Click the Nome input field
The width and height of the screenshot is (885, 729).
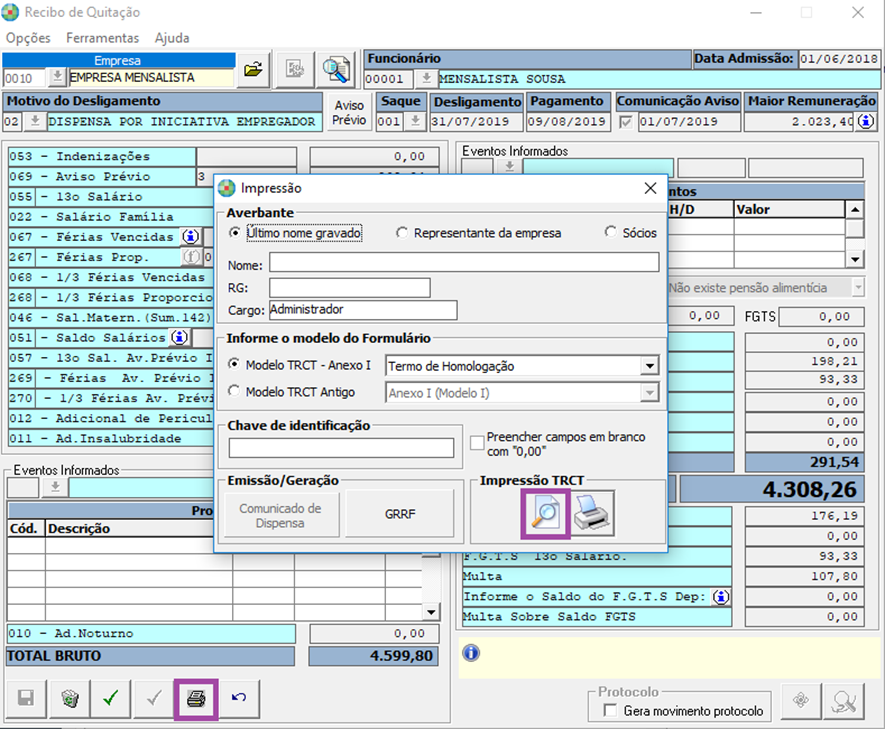[464, 262]
